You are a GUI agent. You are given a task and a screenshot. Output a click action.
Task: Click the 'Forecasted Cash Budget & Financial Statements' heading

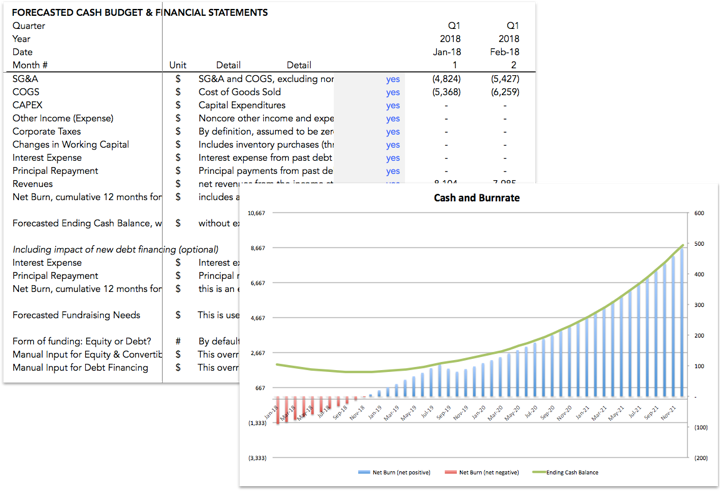(139, 13)
